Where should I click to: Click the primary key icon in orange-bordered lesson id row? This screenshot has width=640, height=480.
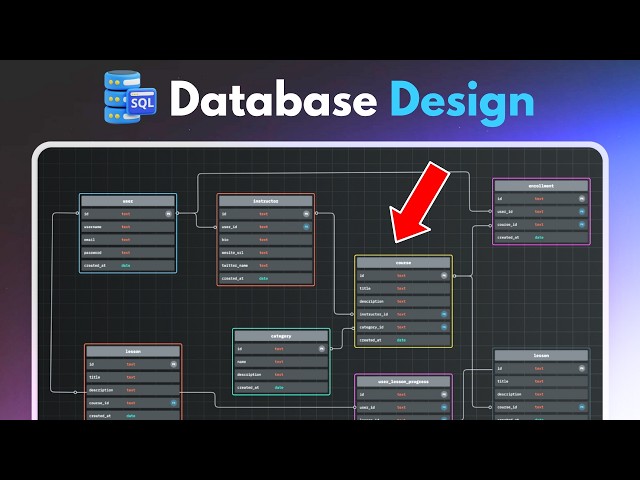coord(173,364)
